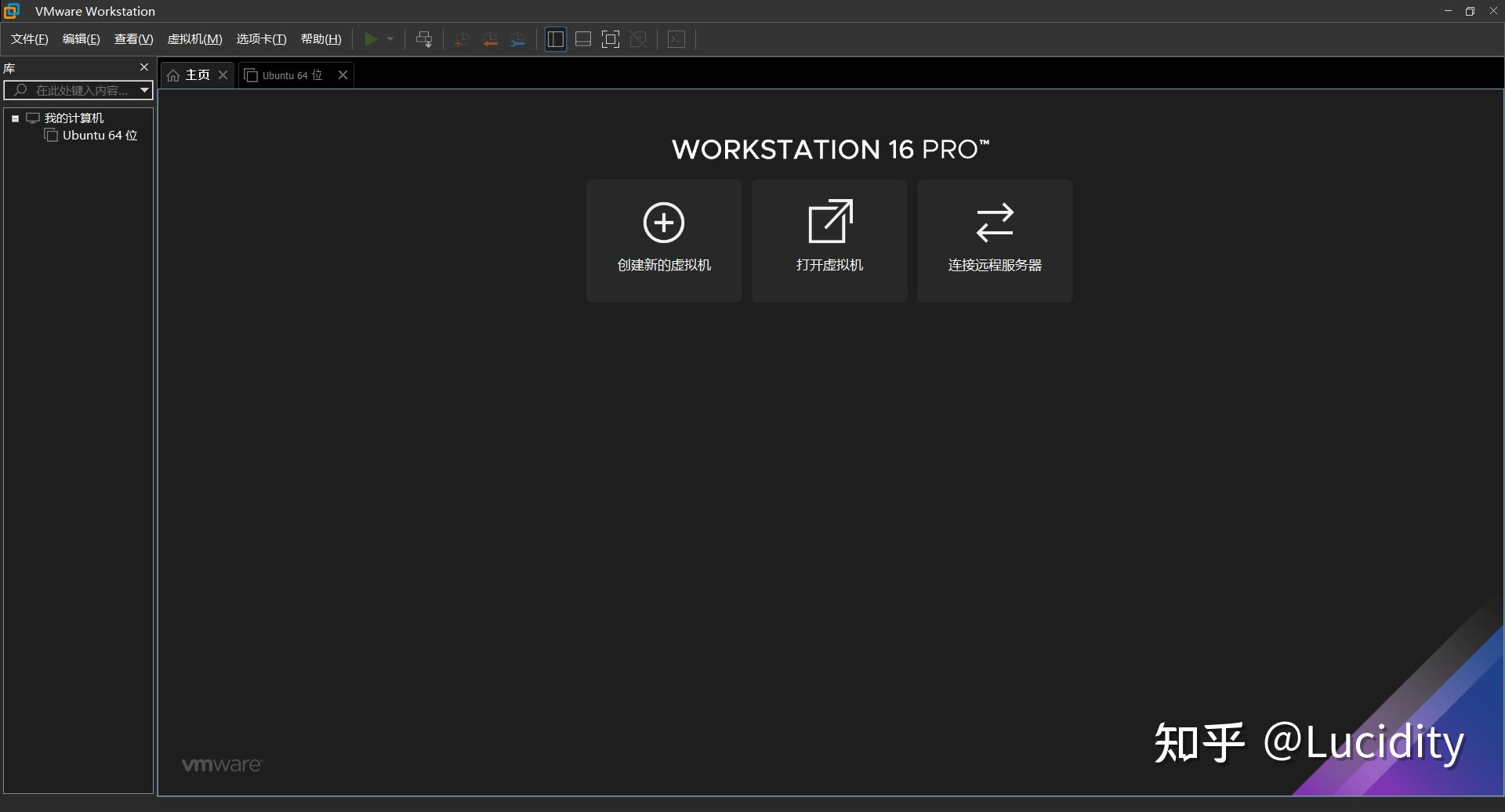Screen dimensions: 1505x812
Task: Select 我的计算机 in the library
Action: click(x=74, y=118)
